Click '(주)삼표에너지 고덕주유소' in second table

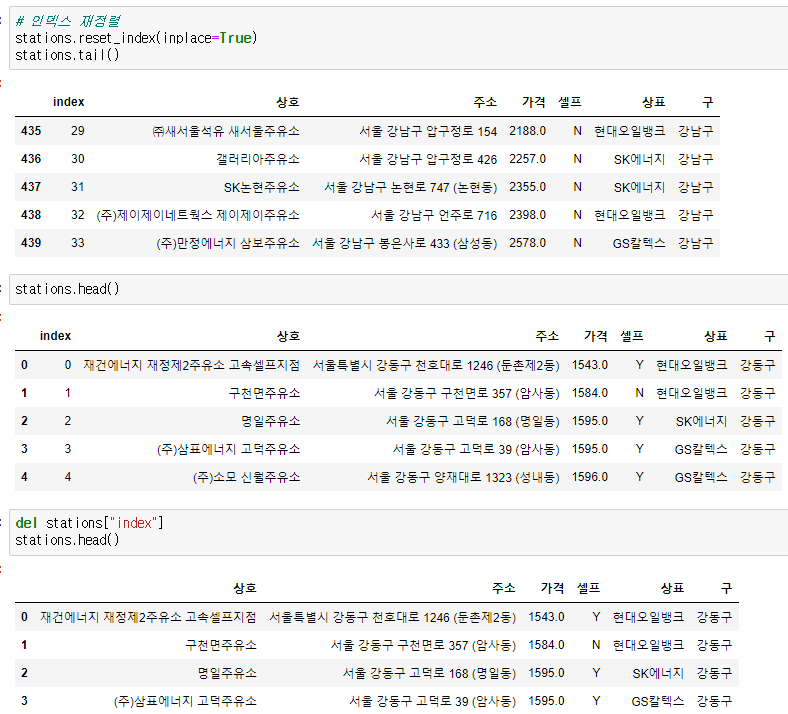(x=229, y=449)
